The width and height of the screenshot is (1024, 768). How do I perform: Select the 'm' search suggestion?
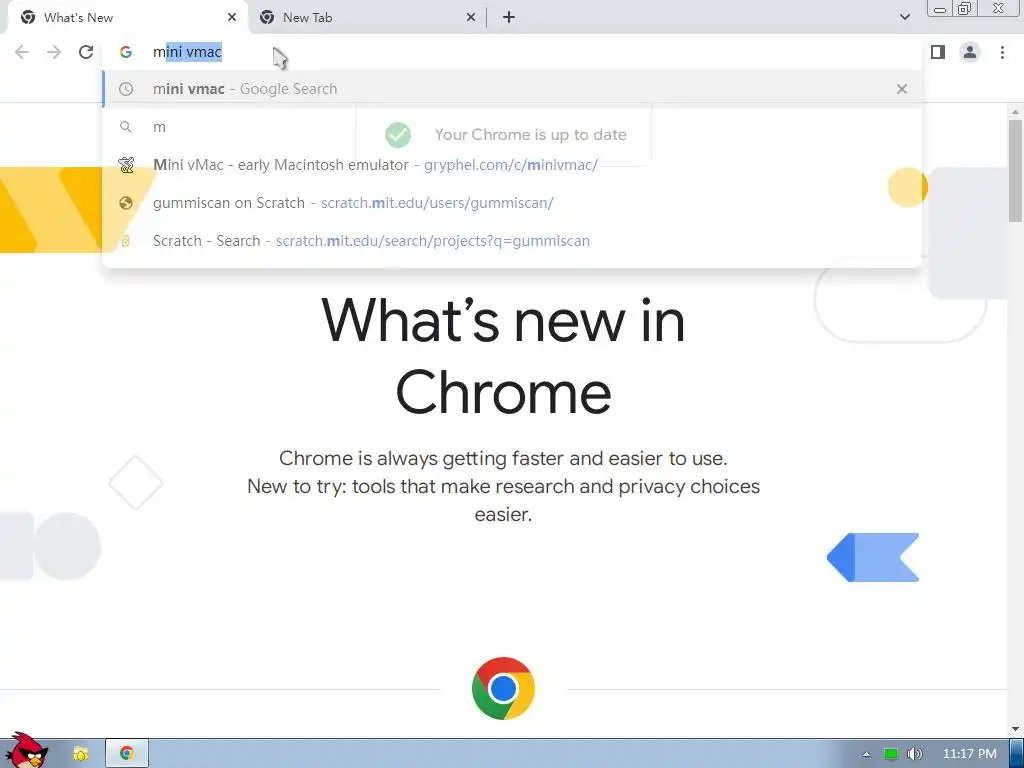tap(512, 127)
